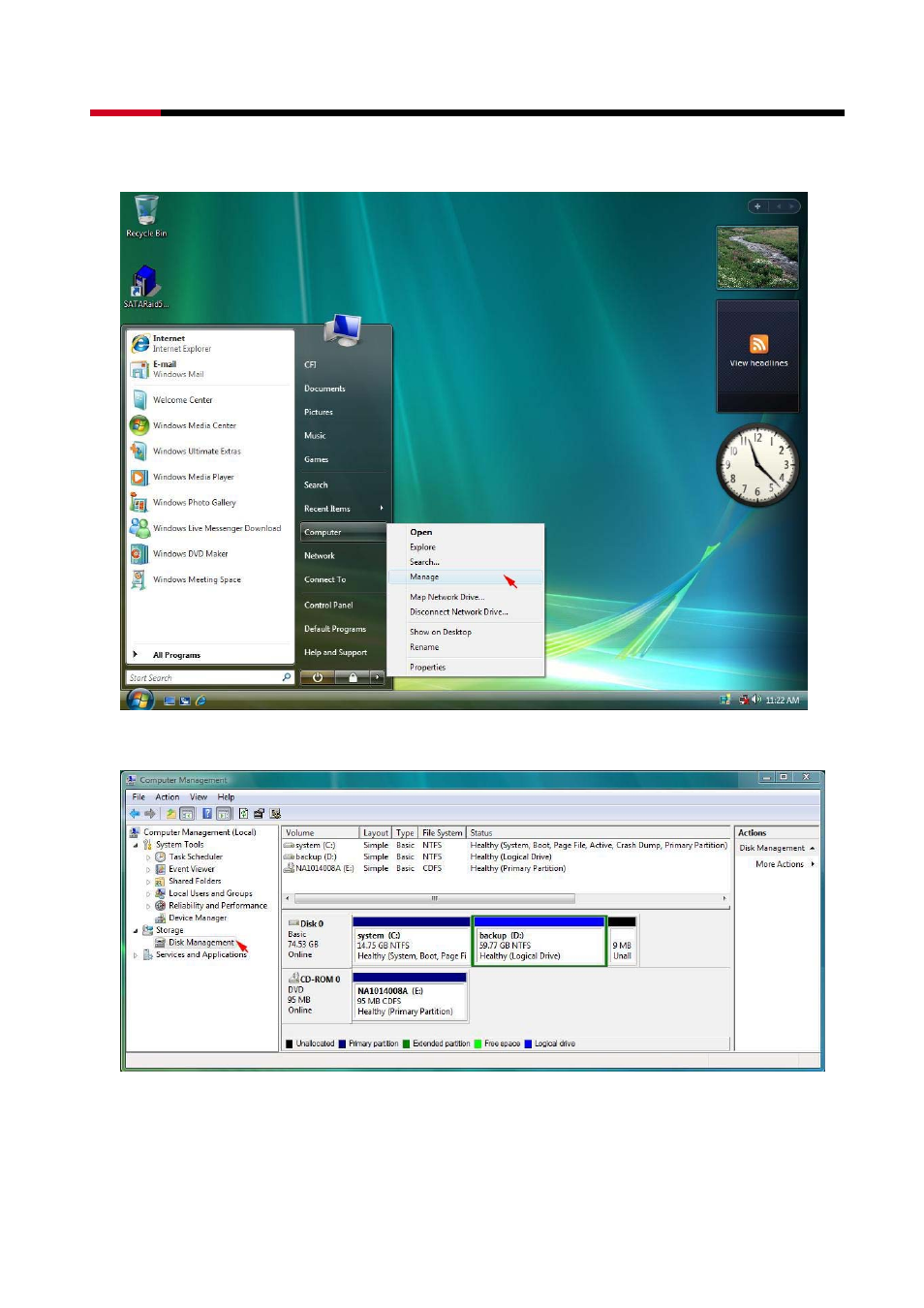The height and width of the screenshot is (1308, 924).
Task: Click Control Panel in Start menu
Action: point(328,605)
